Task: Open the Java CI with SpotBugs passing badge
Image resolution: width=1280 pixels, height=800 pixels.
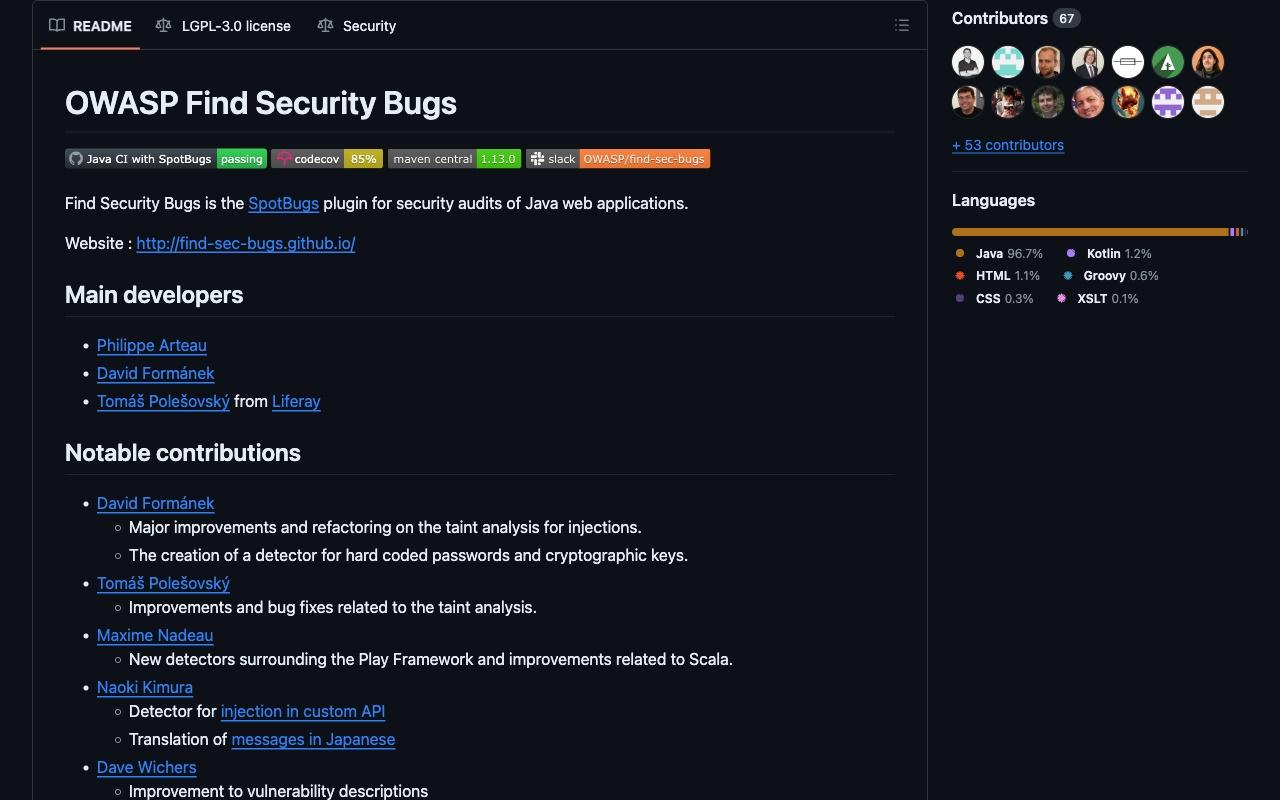Action: click(166, 159)
